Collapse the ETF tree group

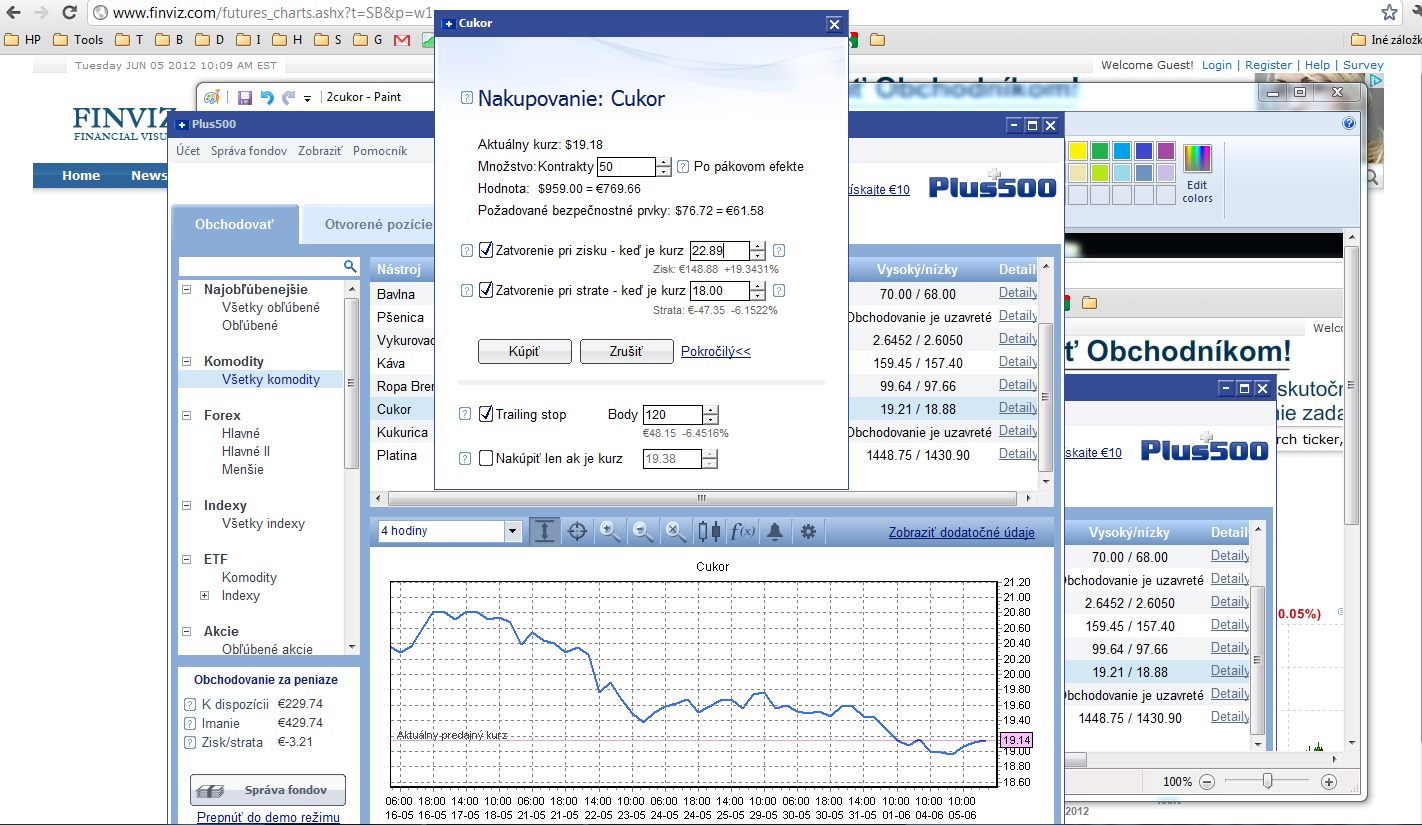[186, 560]
